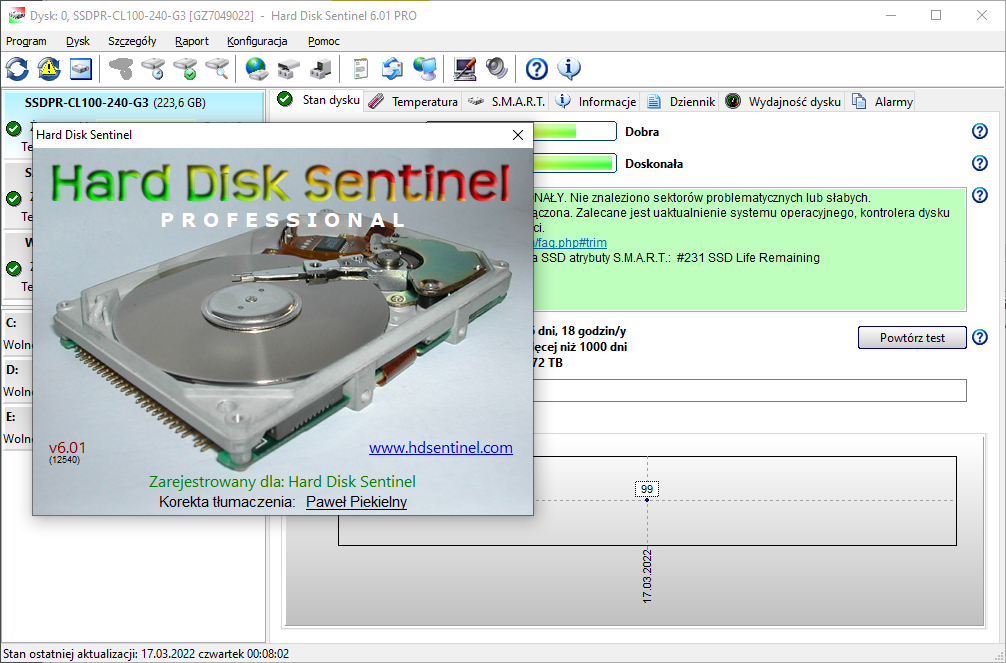
Task: Switch to the Stan dysku tab
Action: (318, 100)
